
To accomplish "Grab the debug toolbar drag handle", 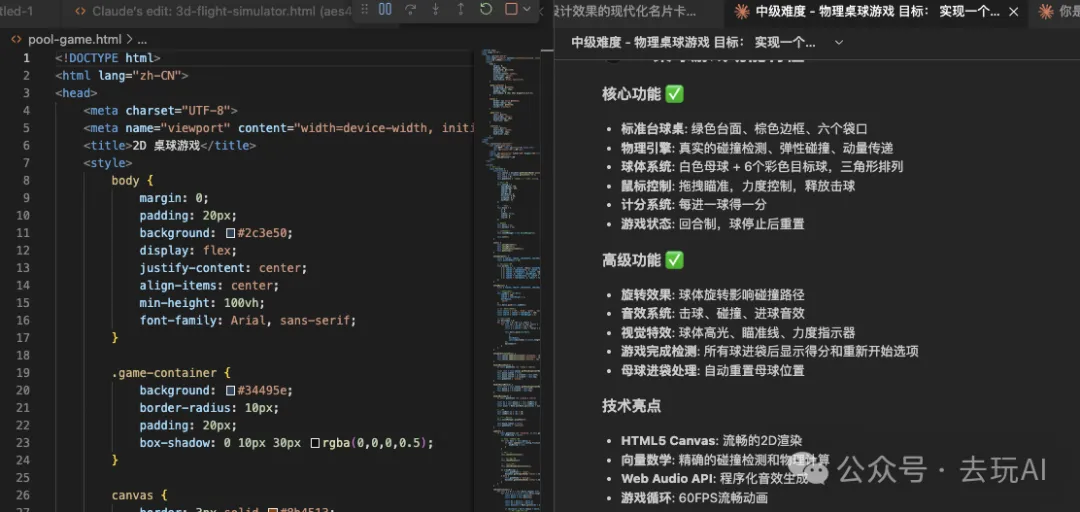I will [365, 10].
